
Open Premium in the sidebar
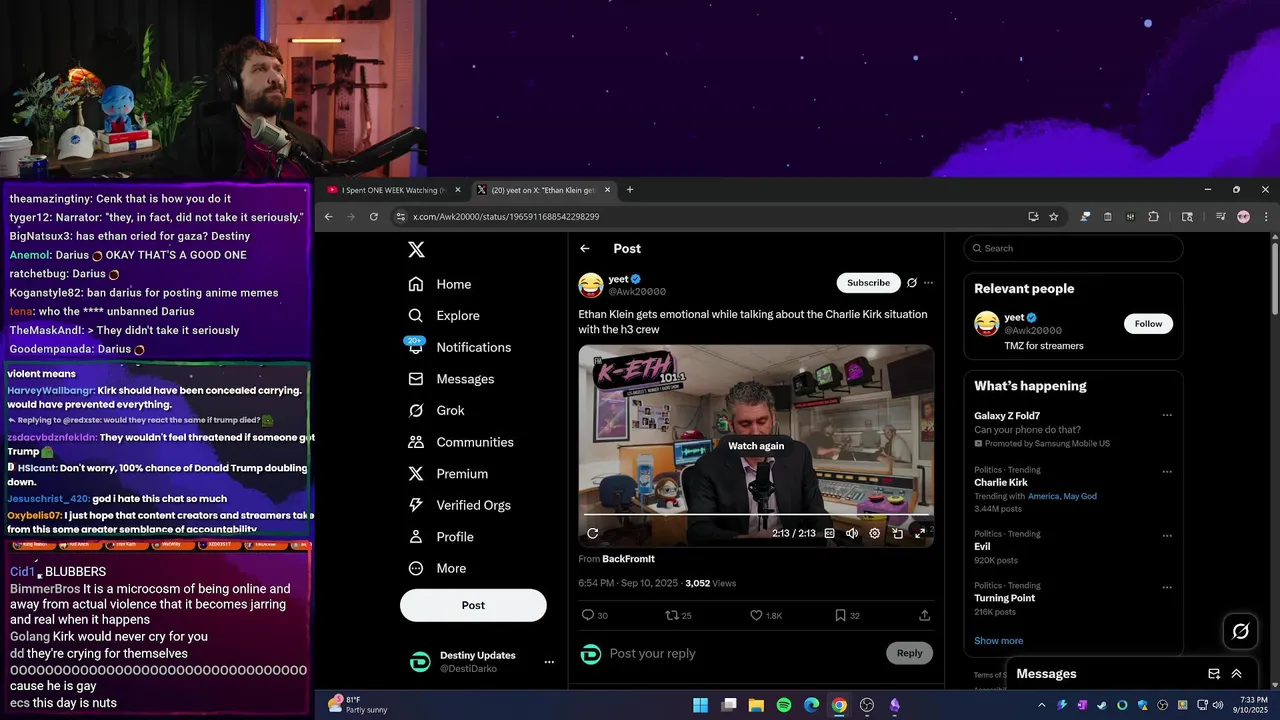pos(448,474)
